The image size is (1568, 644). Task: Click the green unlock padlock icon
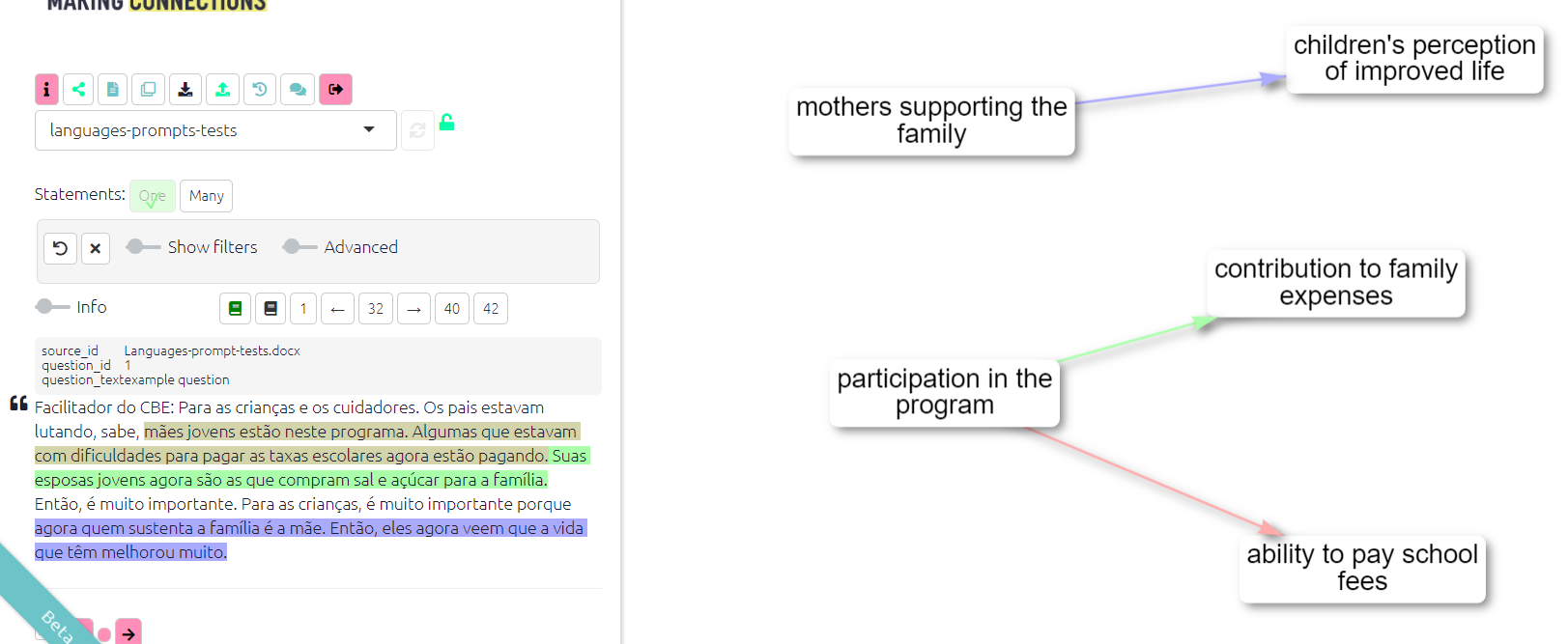(x=446, y=122)
